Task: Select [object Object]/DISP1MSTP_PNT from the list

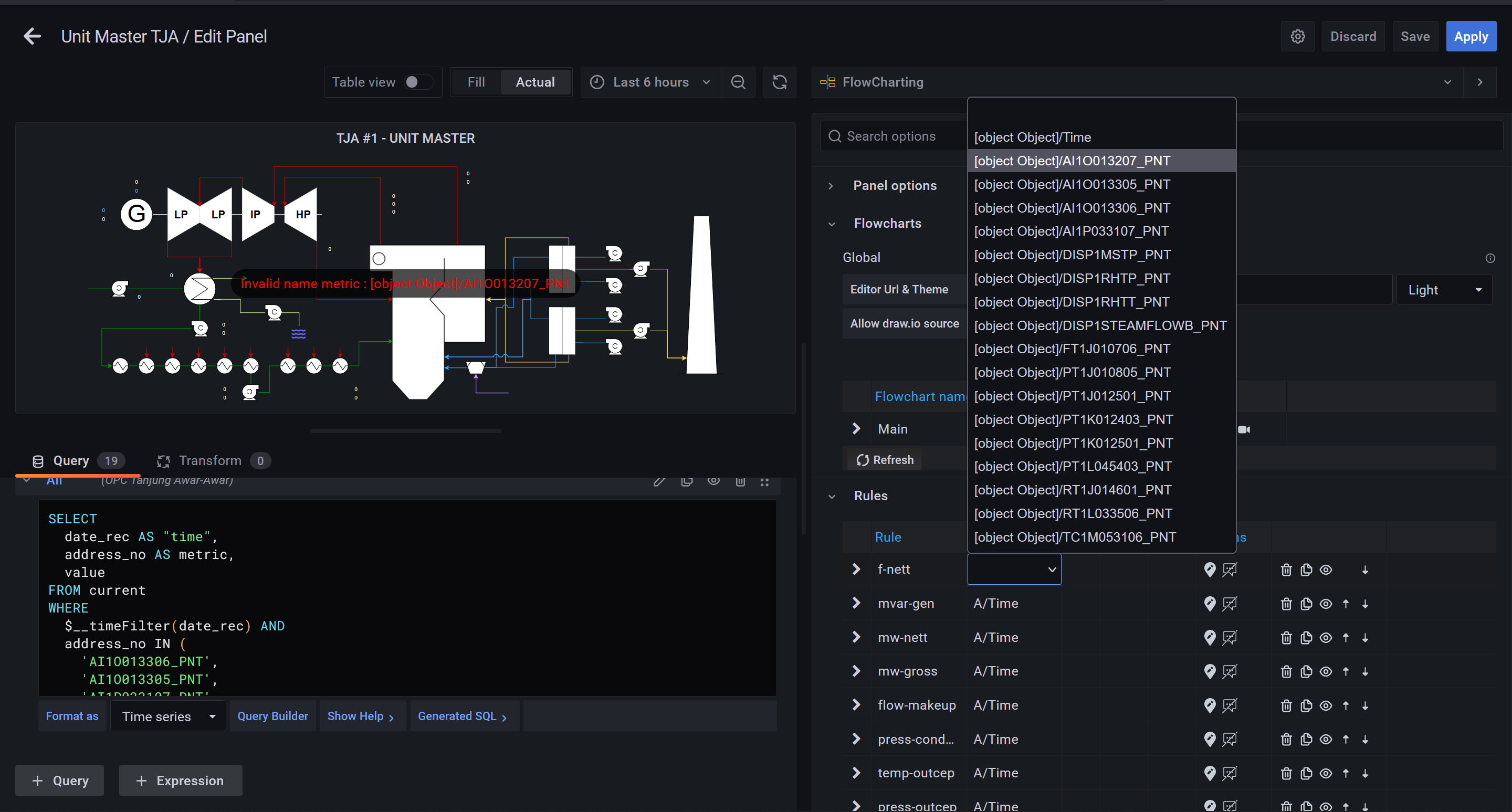Action: click(1072, 255)
